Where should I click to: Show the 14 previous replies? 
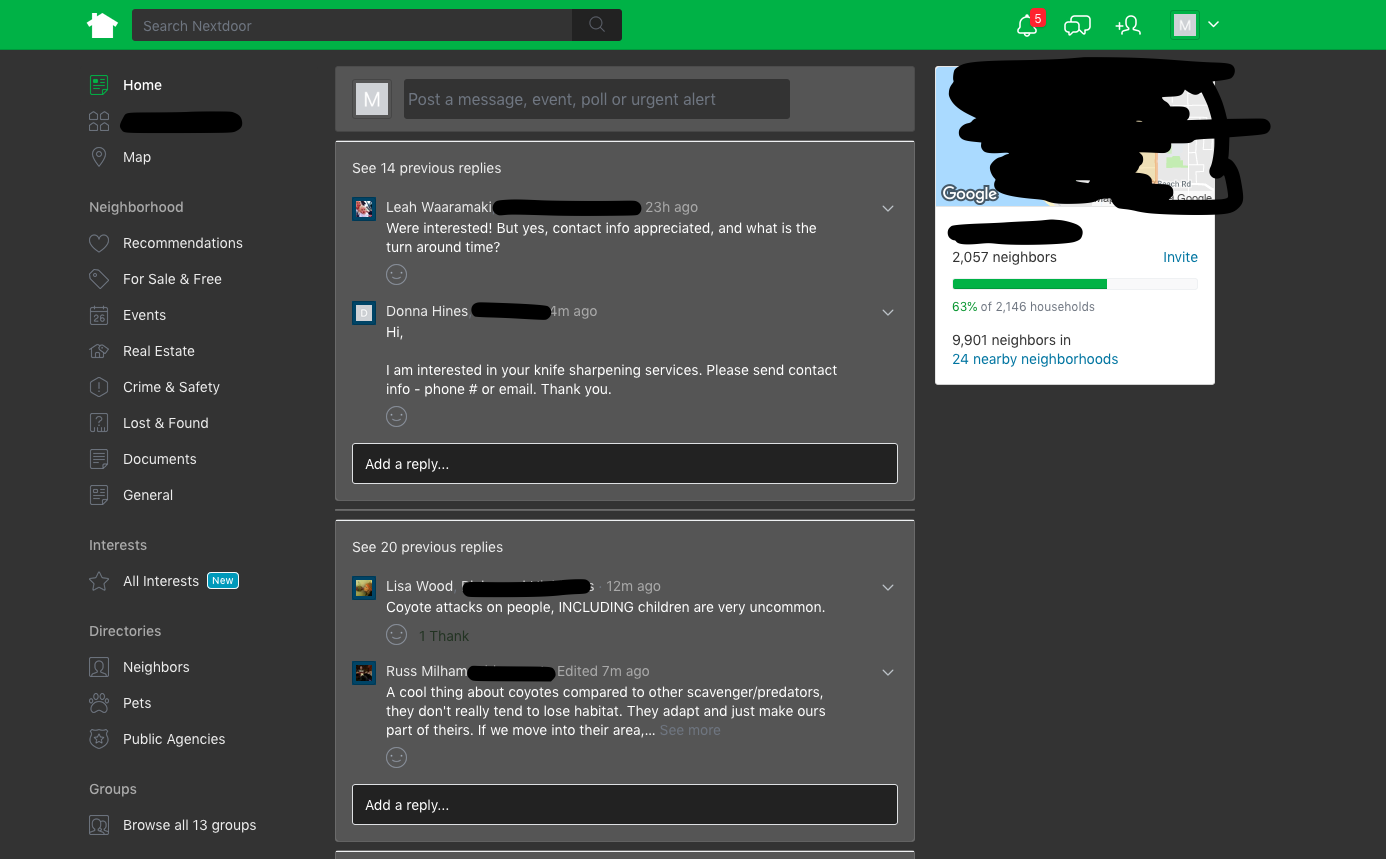tap(427, 168)
